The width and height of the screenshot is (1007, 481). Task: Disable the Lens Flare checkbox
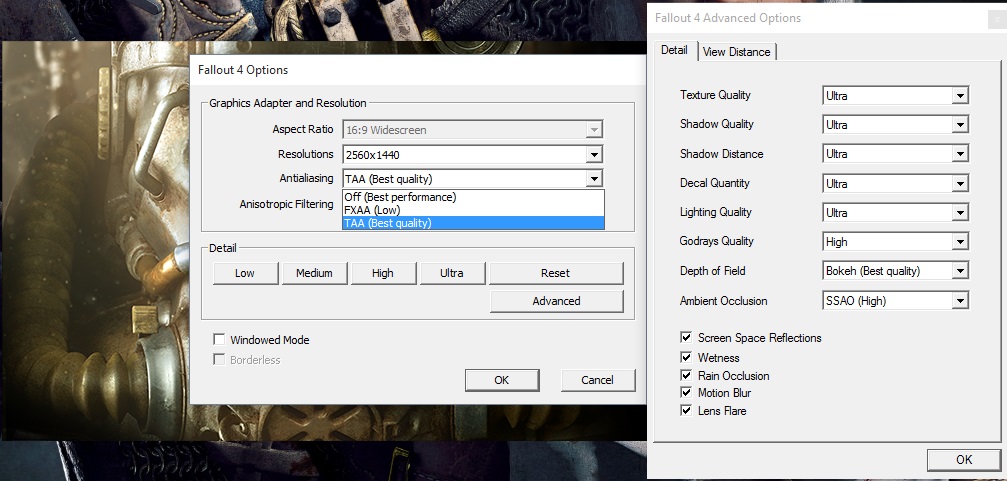tap(686, 410)
